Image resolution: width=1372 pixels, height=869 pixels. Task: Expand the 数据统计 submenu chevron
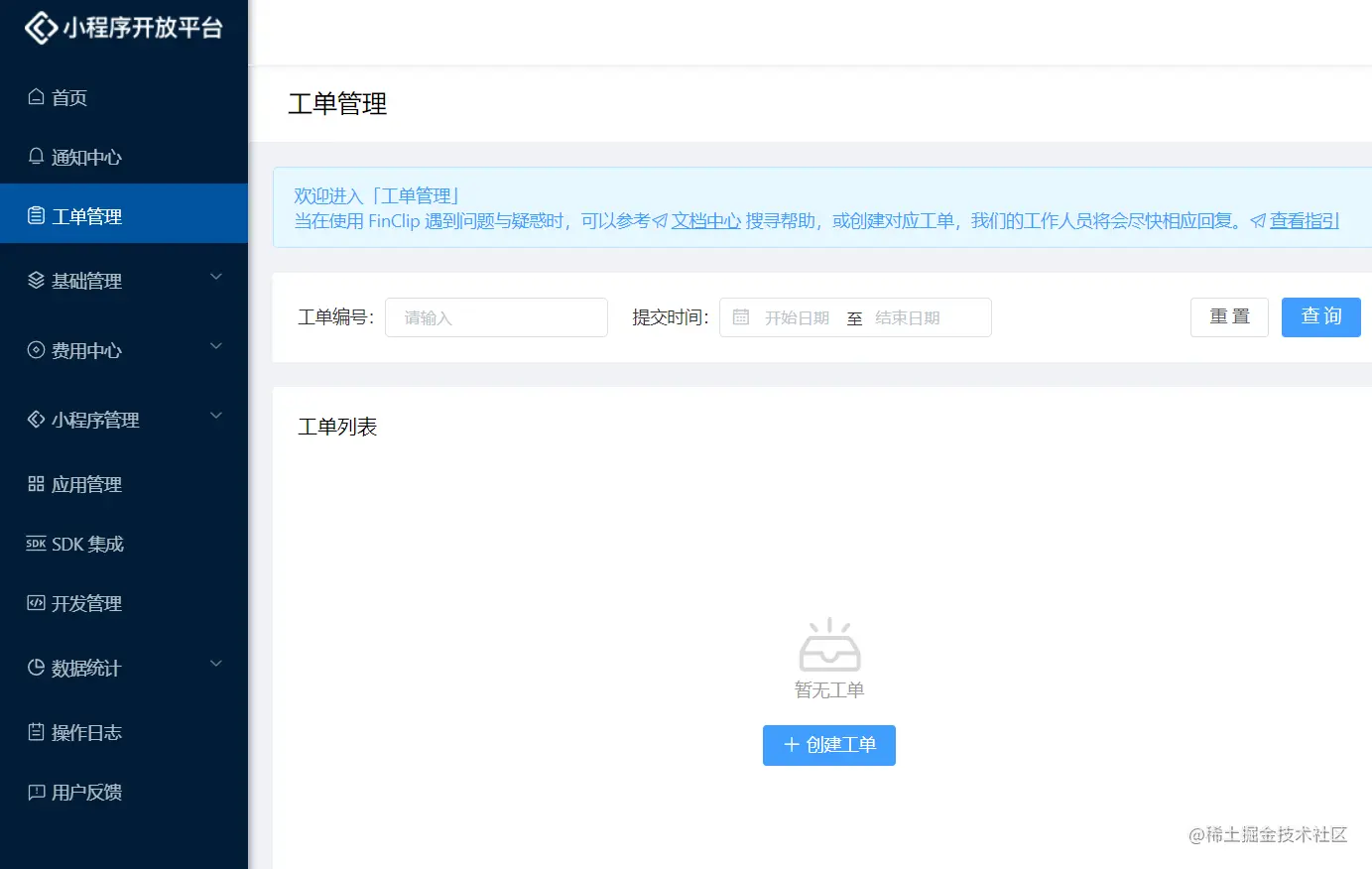pos(216,664)
